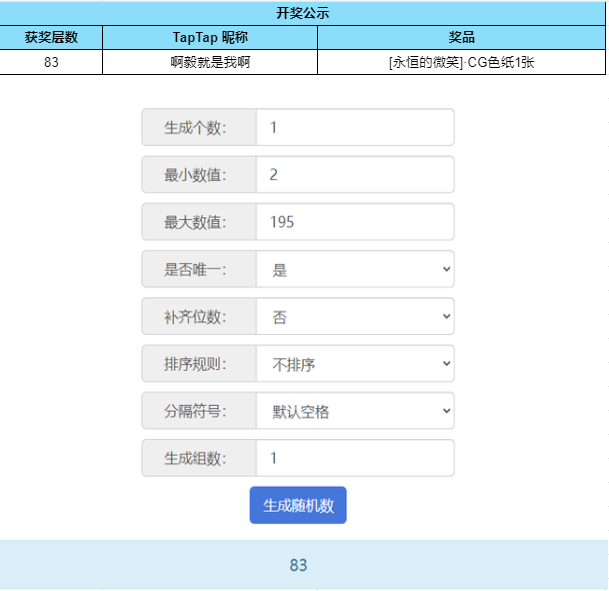Click the generated result 83 in blue bar
The image size is (609, 591).
[298, 565]
